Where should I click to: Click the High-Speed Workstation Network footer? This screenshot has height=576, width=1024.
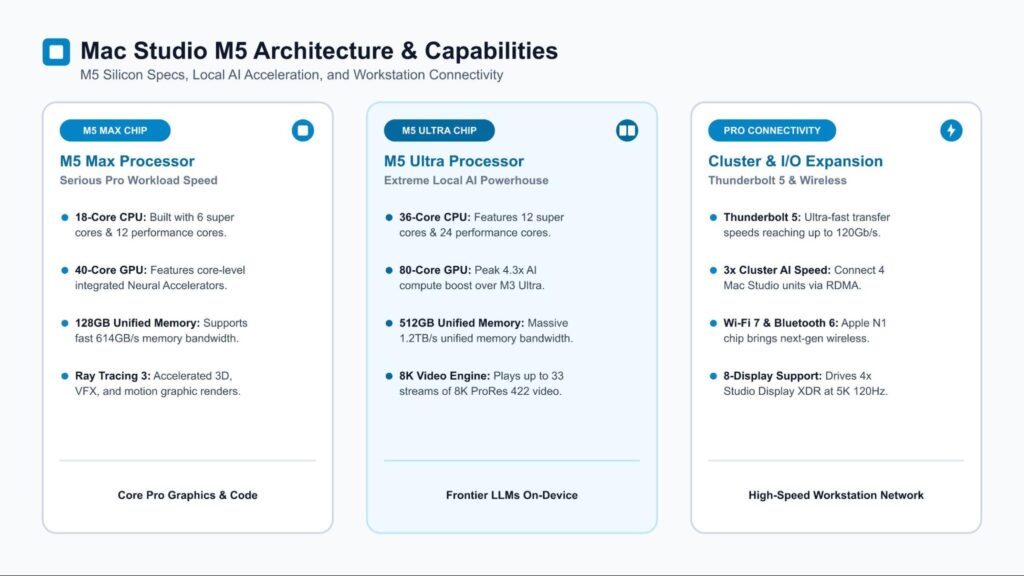(836, 495)
